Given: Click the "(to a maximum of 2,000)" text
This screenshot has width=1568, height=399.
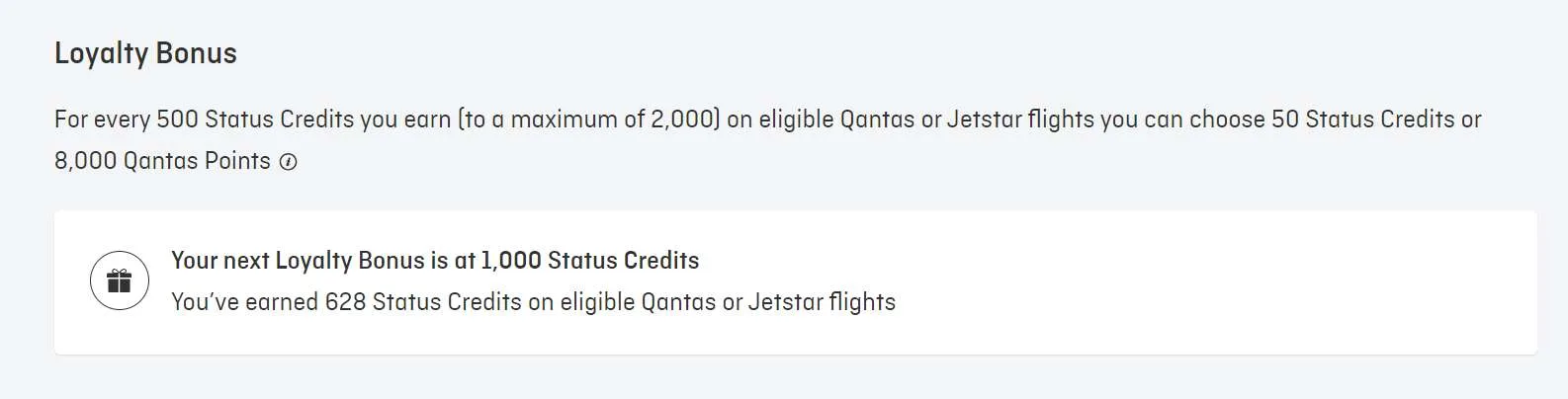Looking at the screenshot, I should pyautogui.click(x=588, y=120).
